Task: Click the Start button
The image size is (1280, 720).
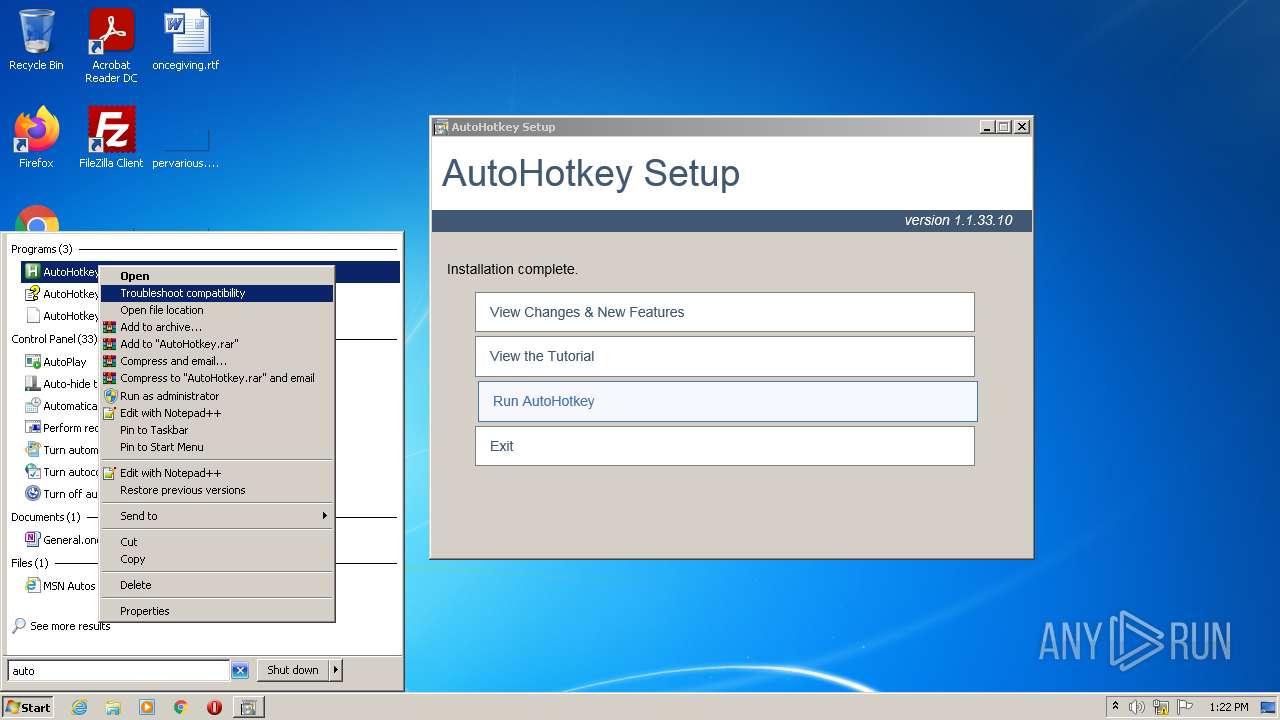Action: click(x=27, y=707)
